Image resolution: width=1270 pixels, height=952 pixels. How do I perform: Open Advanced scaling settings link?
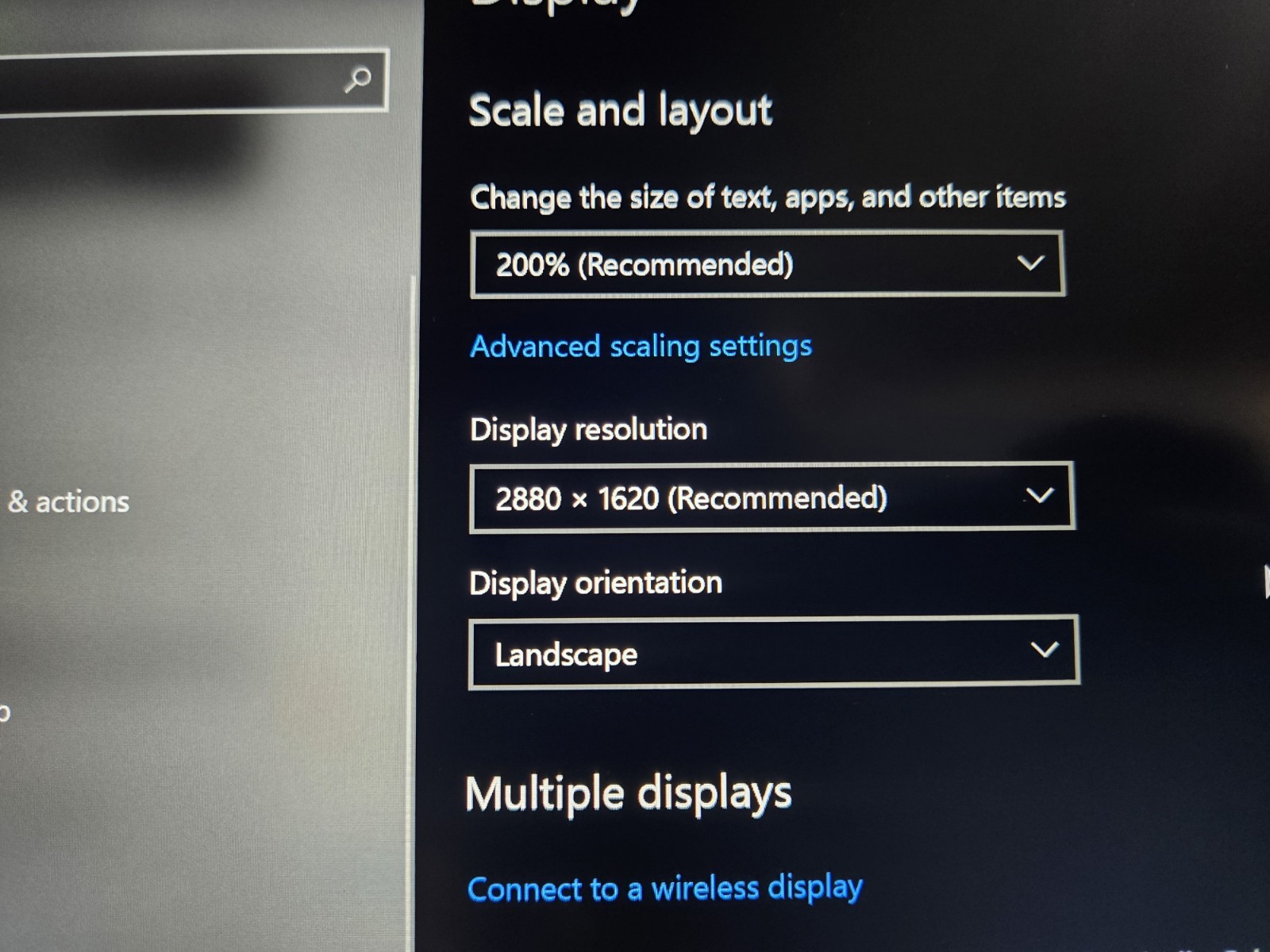click(641, 347)
